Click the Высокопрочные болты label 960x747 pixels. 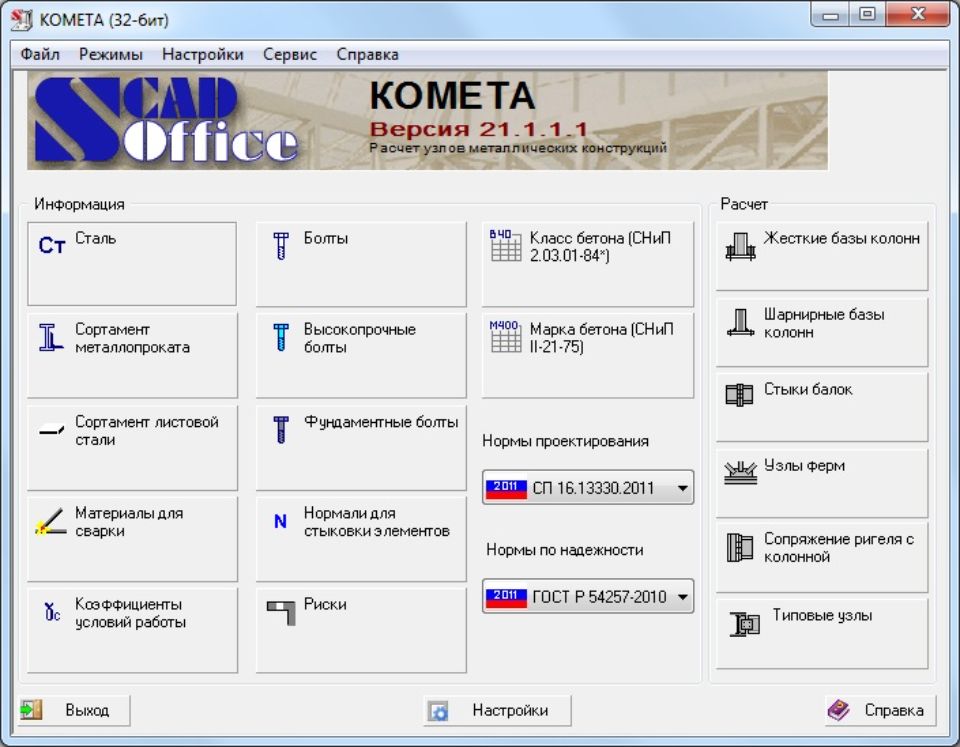coord(359,338)
